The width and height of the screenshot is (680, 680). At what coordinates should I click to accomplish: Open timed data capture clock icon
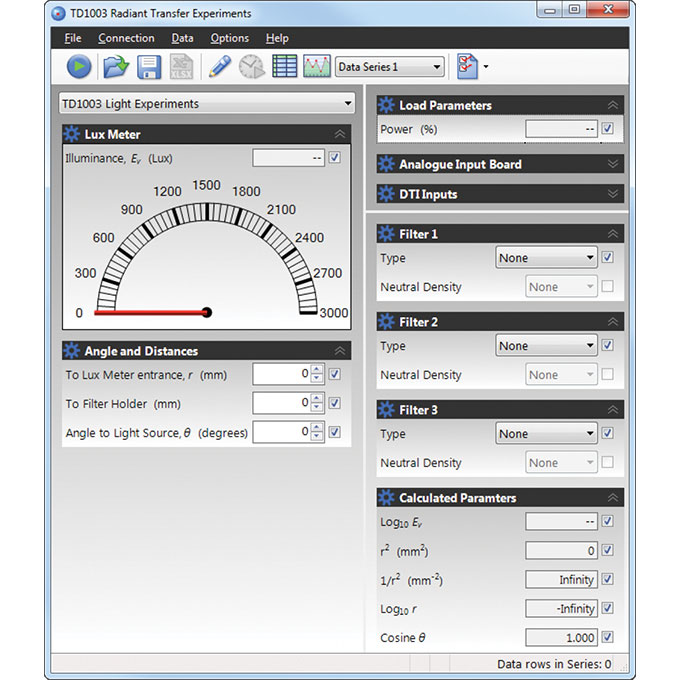point(252,67)
